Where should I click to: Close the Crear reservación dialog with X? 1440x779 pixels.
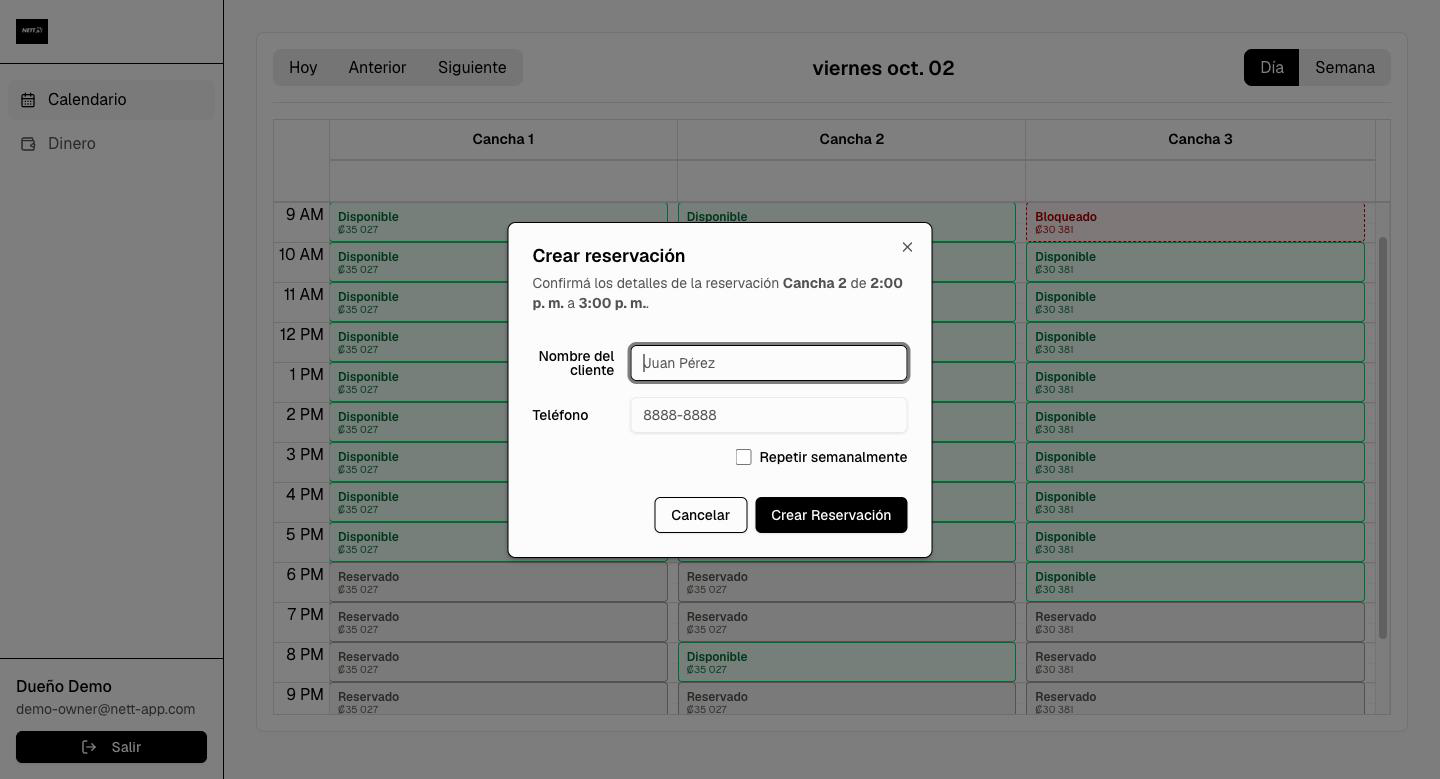pyautogui.click(x=907, y=247)
